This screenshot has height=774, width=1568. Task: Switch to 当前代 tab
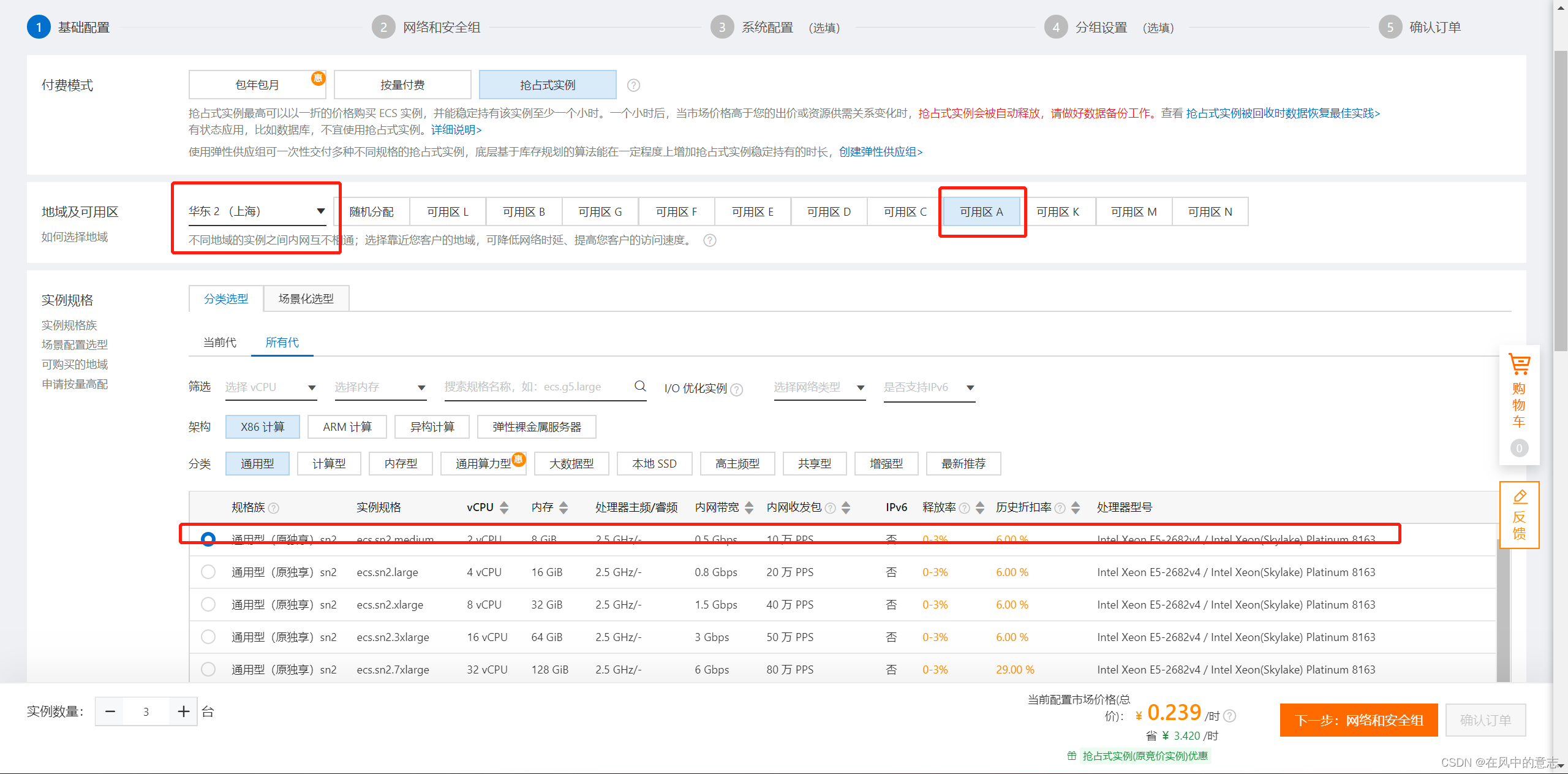pos(220,342)
